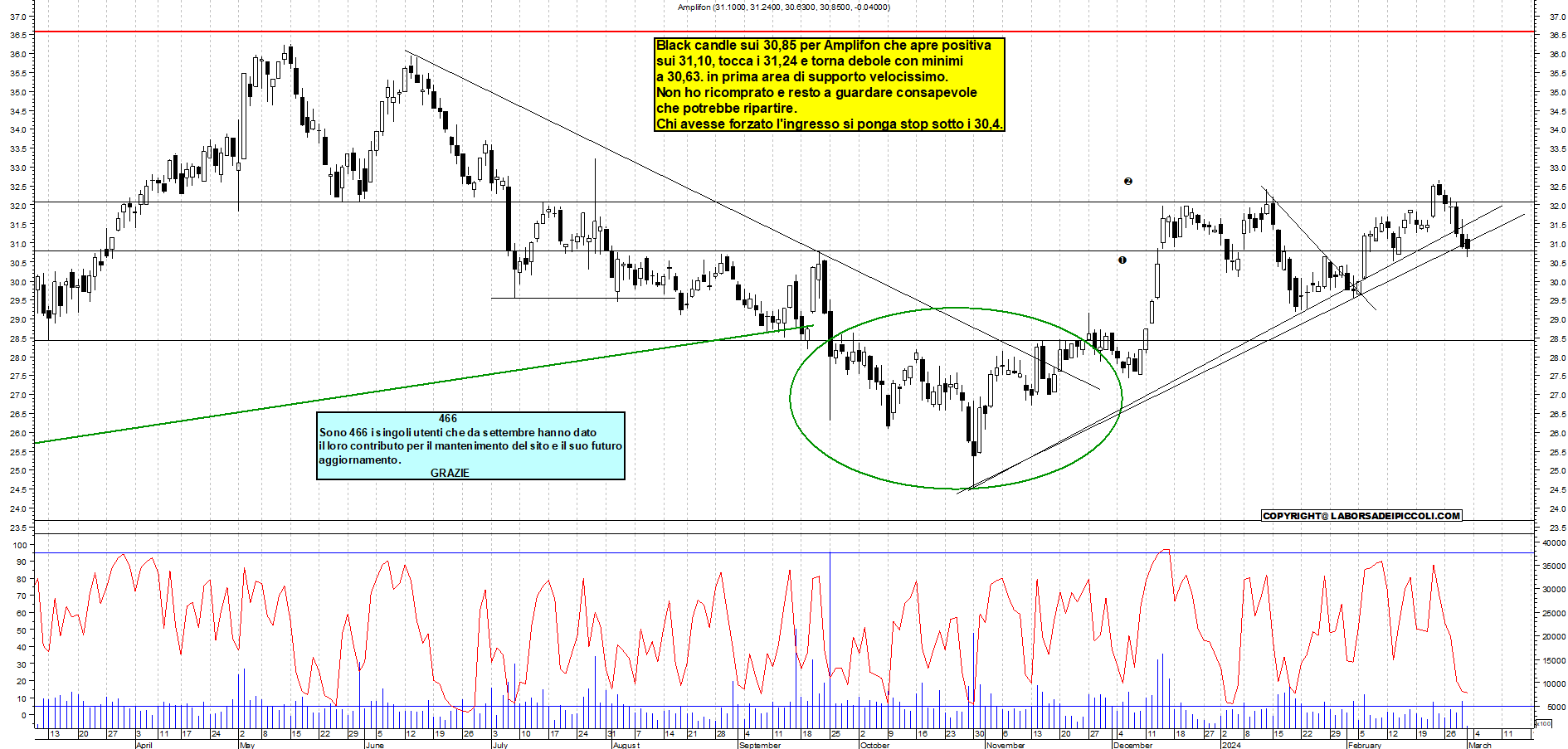Click the 50 oscillator scale label
Viewport: 1568px width, 749px height.
pos(21,630)
